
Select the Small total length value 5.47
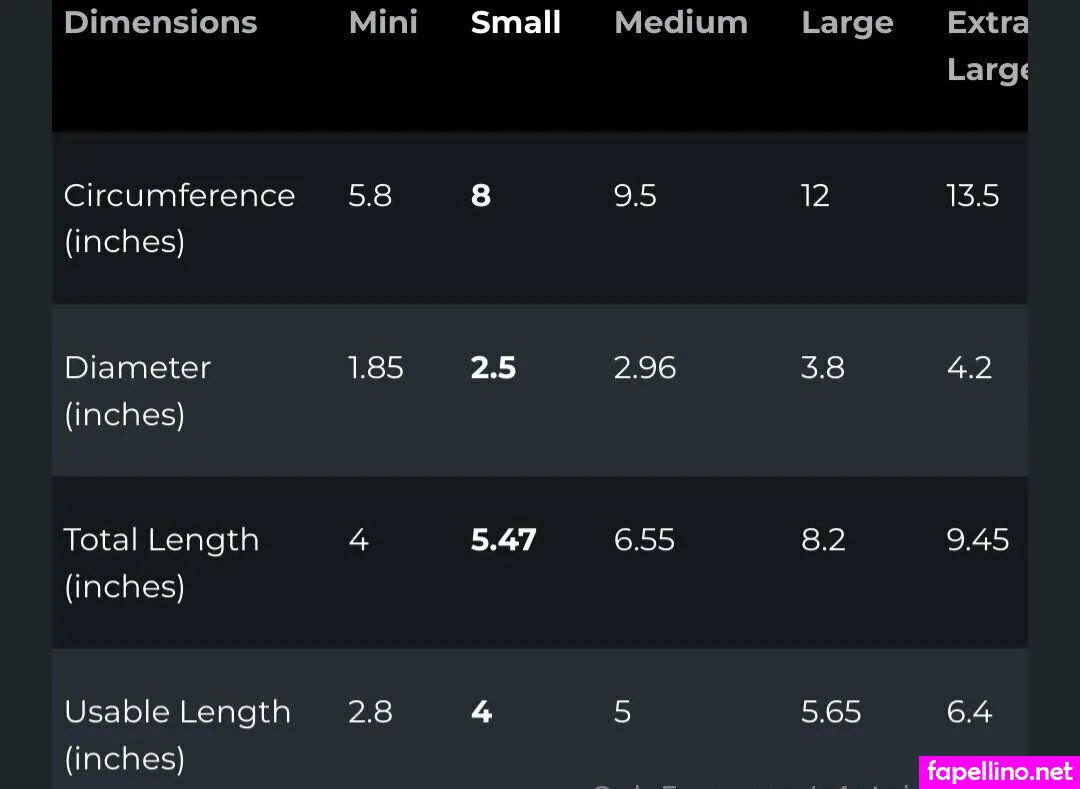tap(503, 540)
